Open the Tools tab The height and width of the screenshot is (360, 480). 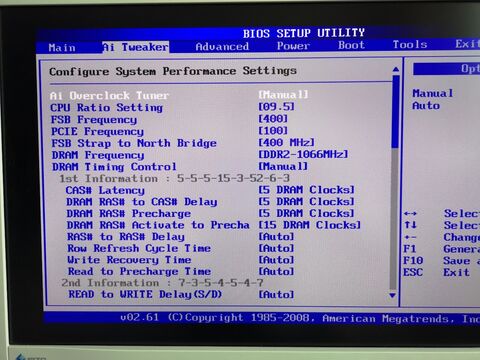(x=410, y=44)
